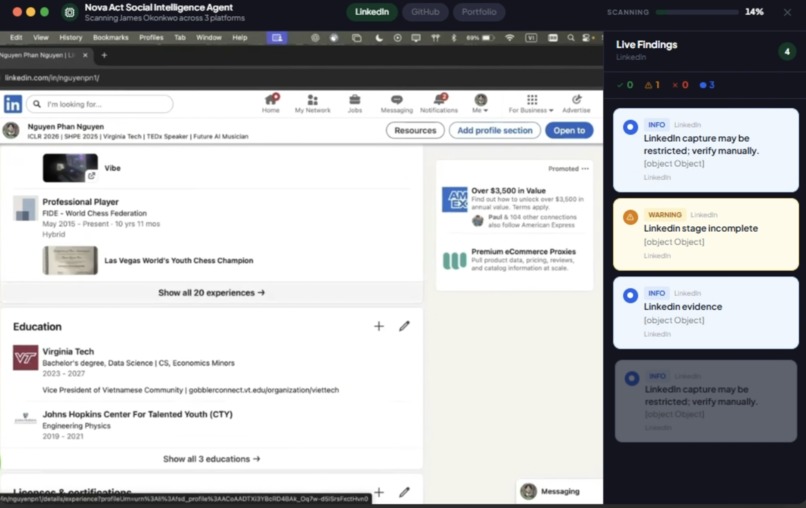The height and width of the screenshot is (508, 806).
Task: Open the Jobs briefcase icon
Action: pos(355,100)
